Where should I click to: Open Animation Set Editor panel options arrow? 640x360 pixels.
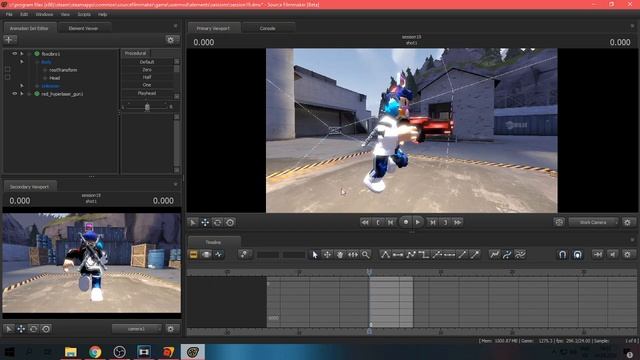[176, 26]
